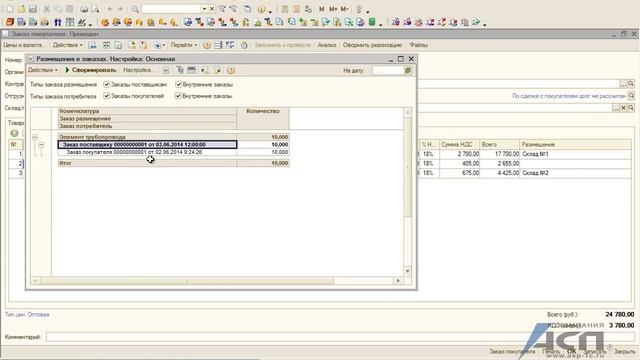Image resolution: width=640 pixels, height=360 pixels.
Task: Click the Элемент трубопровода row
Action: 174,137
